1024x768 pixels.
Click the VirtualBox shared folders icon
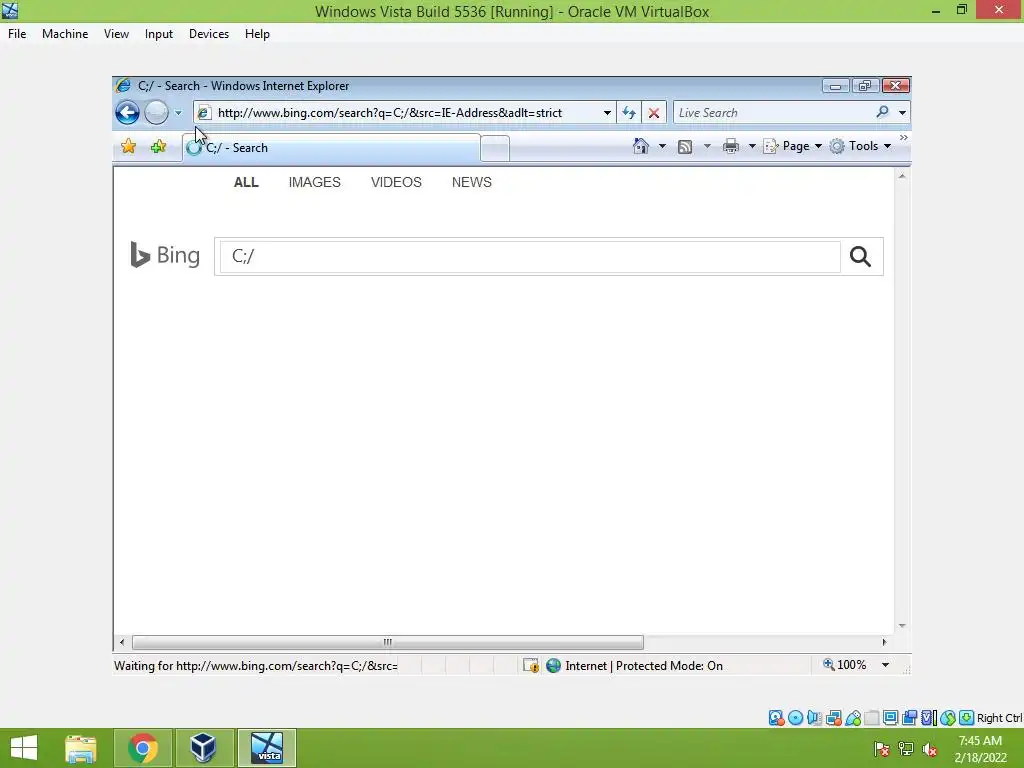(x=872, y=718)
